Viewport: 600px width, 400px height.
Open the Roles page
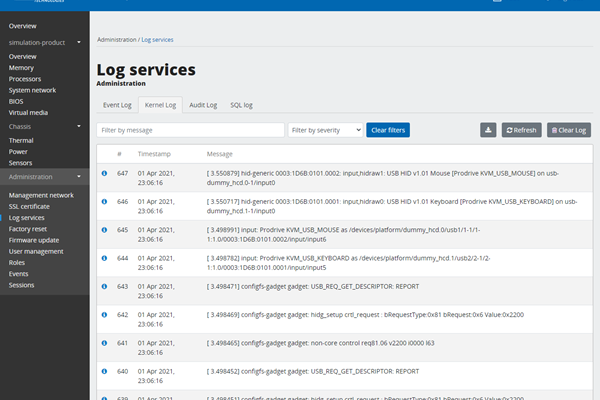point(16,263)
